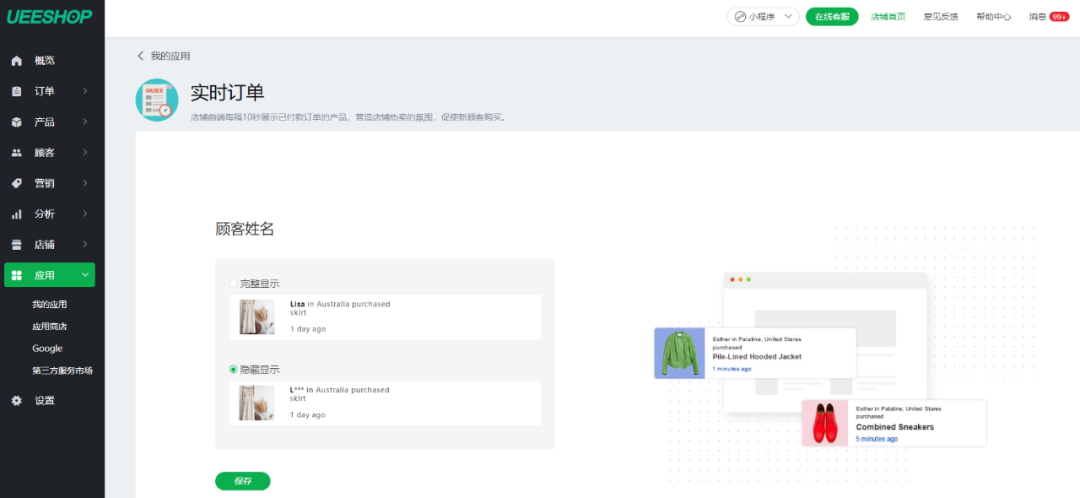Expand the 分析 submenu chevron
The width and height of the screenshot is (1080, 498).
tap(85, 214)
